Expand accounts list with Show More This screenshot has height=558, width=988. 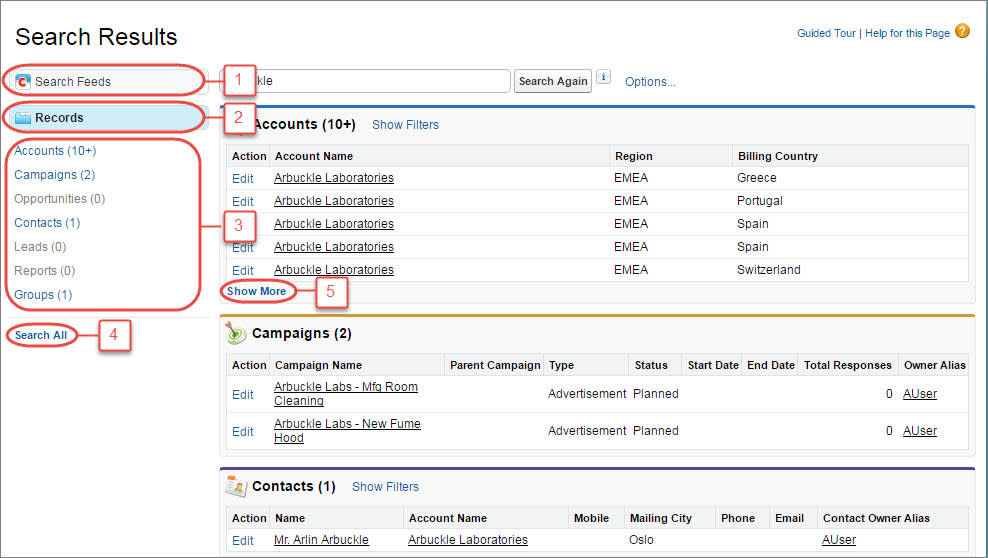[256, 291]
